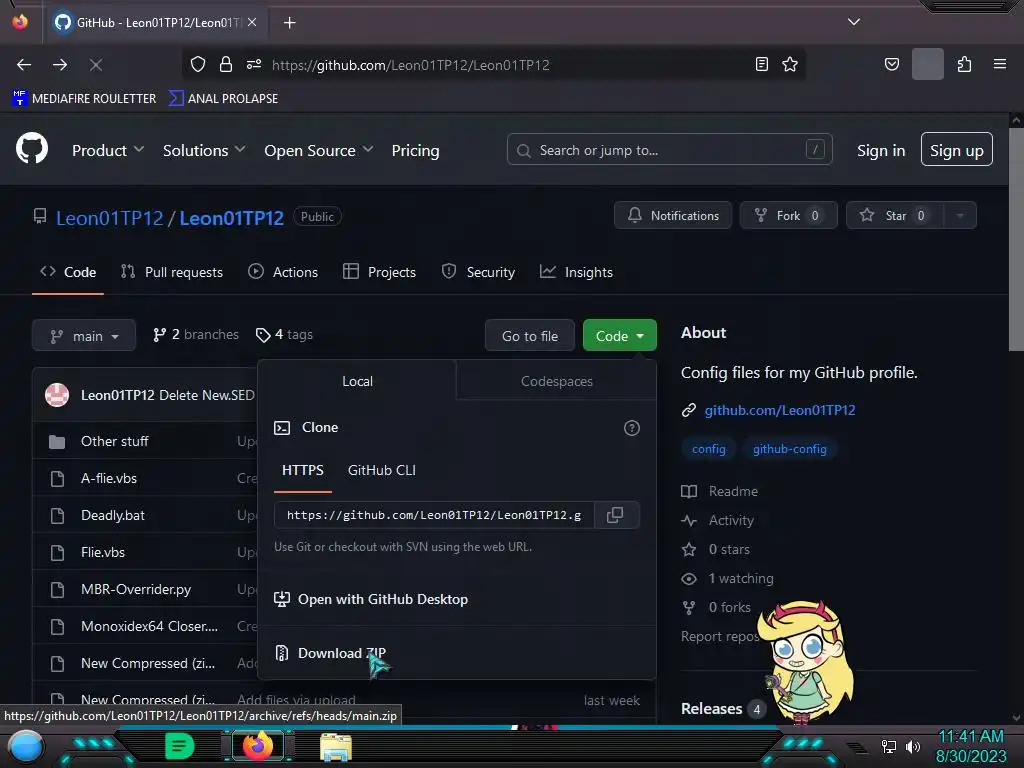Open the main branch selector dropdown

tap(84, 336)
